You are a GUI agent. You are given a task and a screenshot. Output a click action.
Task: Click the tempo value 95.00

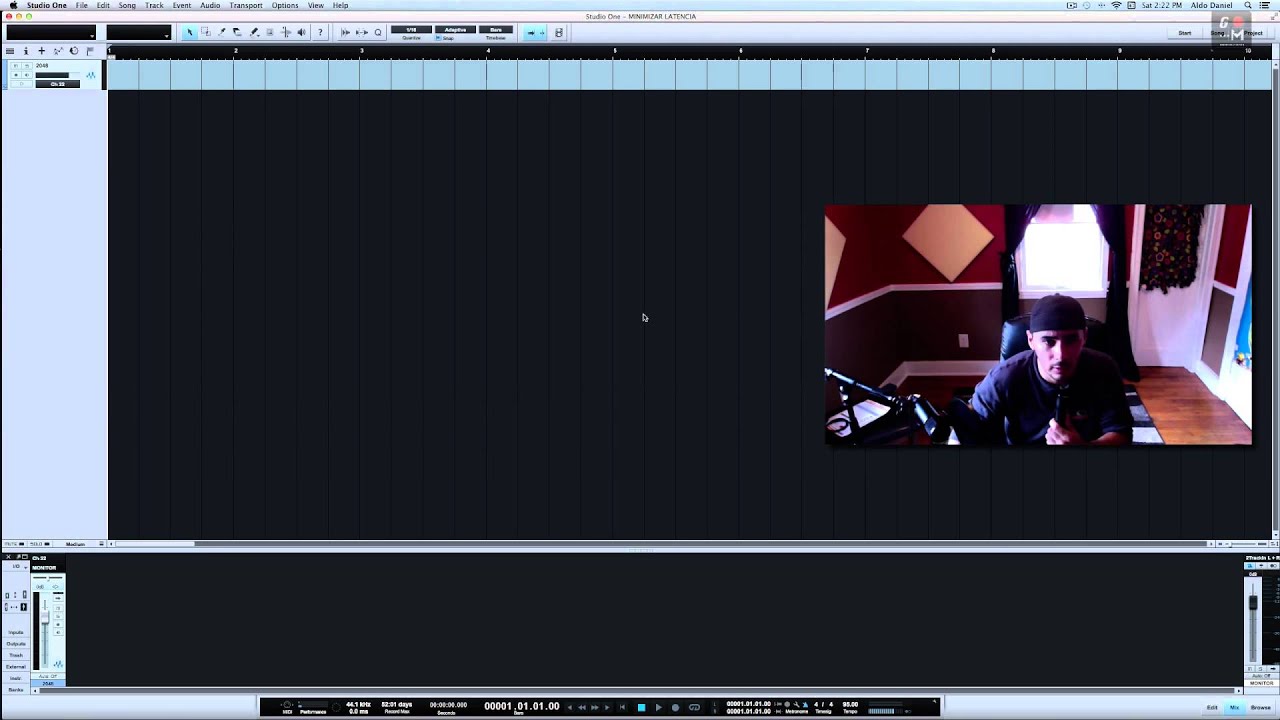pyautogui.click(x=850, y=704)
